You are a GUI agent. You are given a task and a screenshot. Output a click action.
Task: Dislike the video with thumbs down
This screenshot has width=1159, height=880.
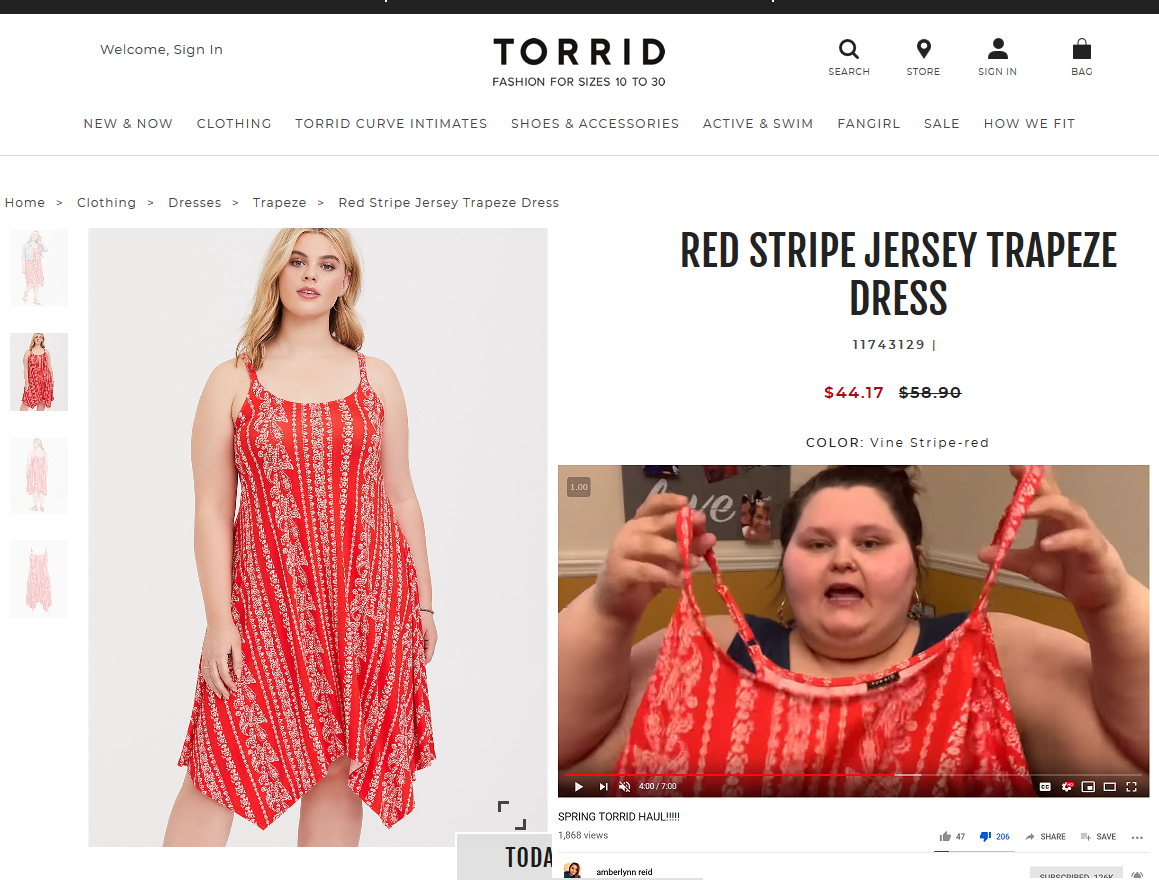coord(985,836)
